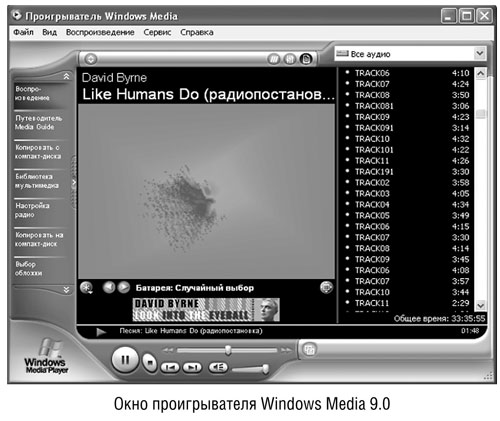Toggle playlist pane icon in top bar
The width and height of the screenshot is (500, 421).
(306, 59)
